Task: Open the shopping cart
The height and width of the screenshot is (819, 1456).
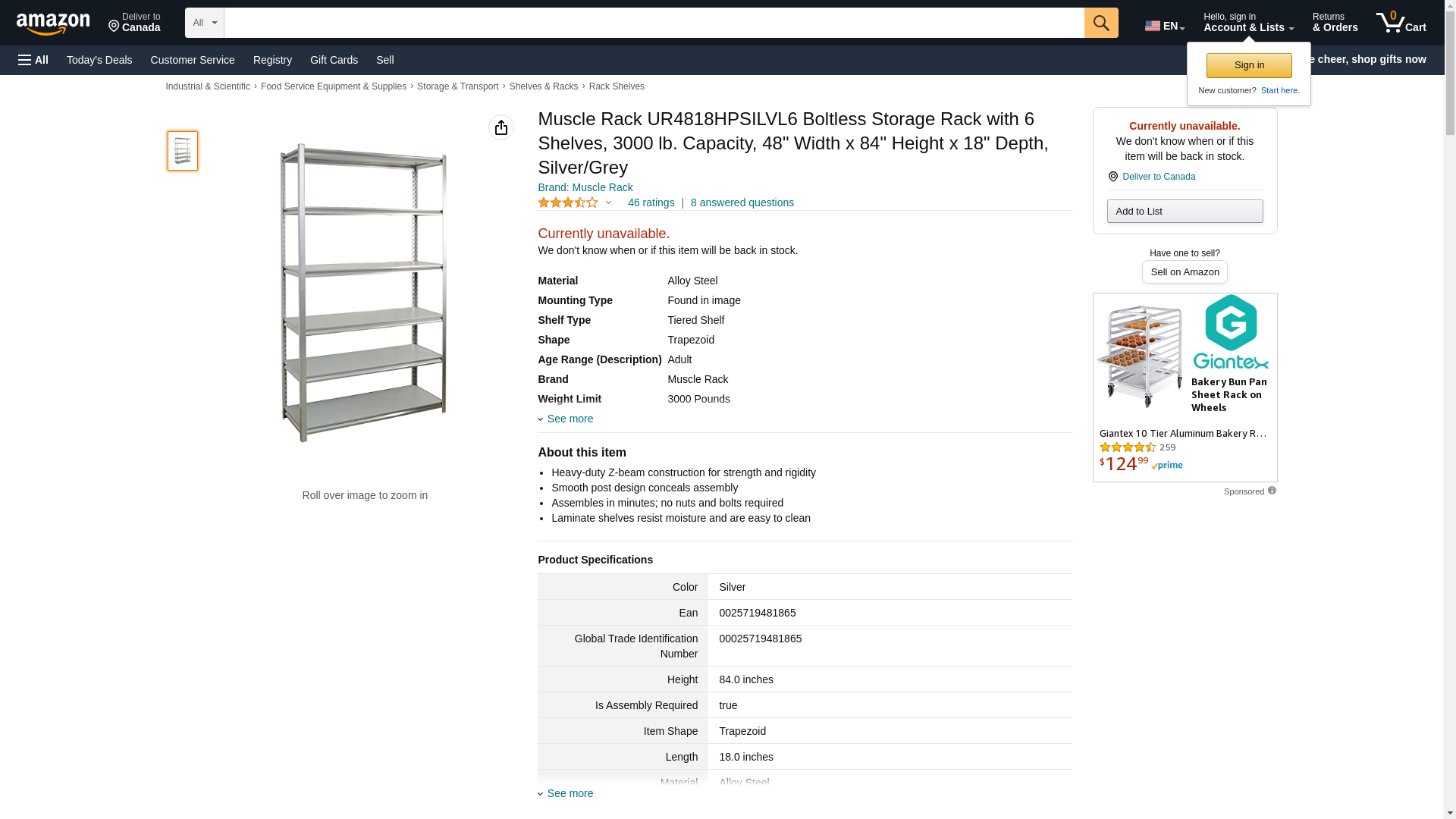Action: (1401, 23)
